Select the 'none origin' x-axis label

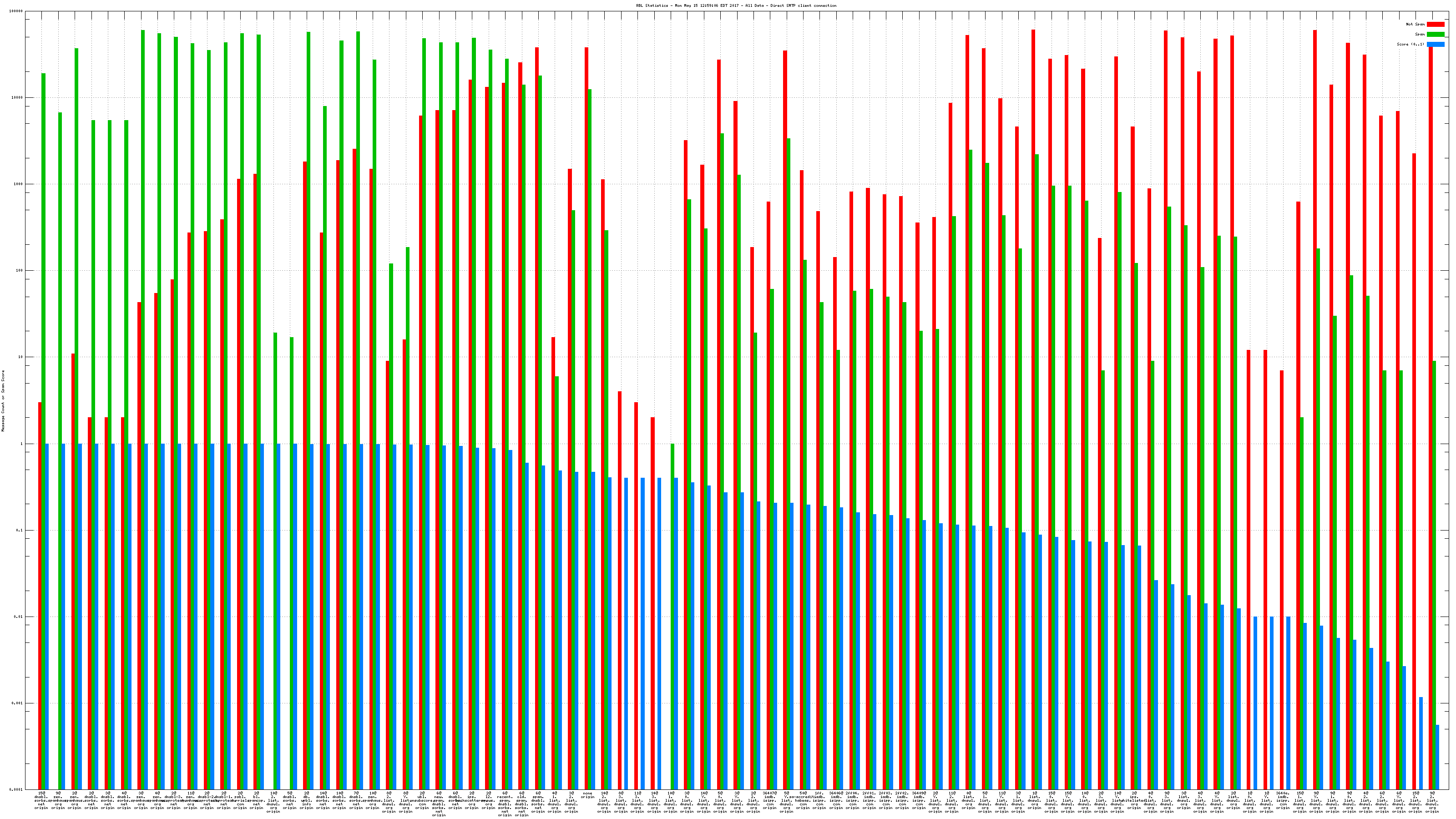click(588, 795)
